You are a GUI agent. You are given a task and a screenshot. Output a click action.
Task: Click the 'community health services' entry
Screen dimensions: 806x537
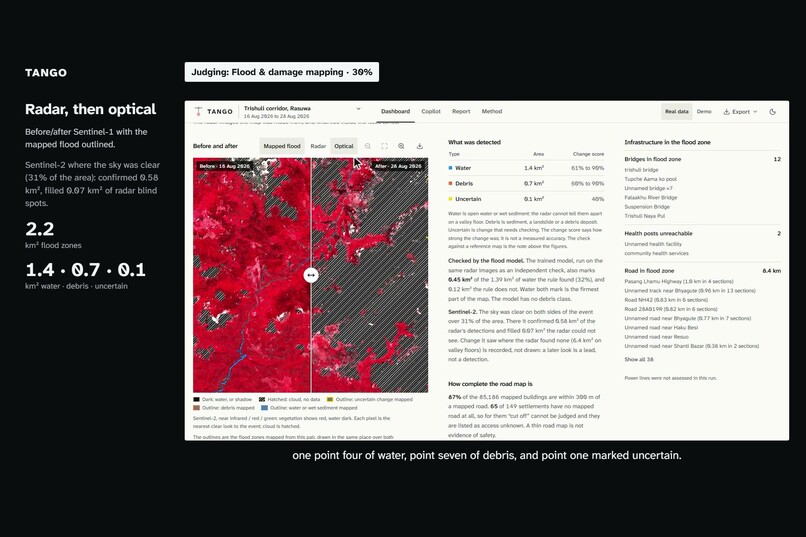(x=656, y=253)
